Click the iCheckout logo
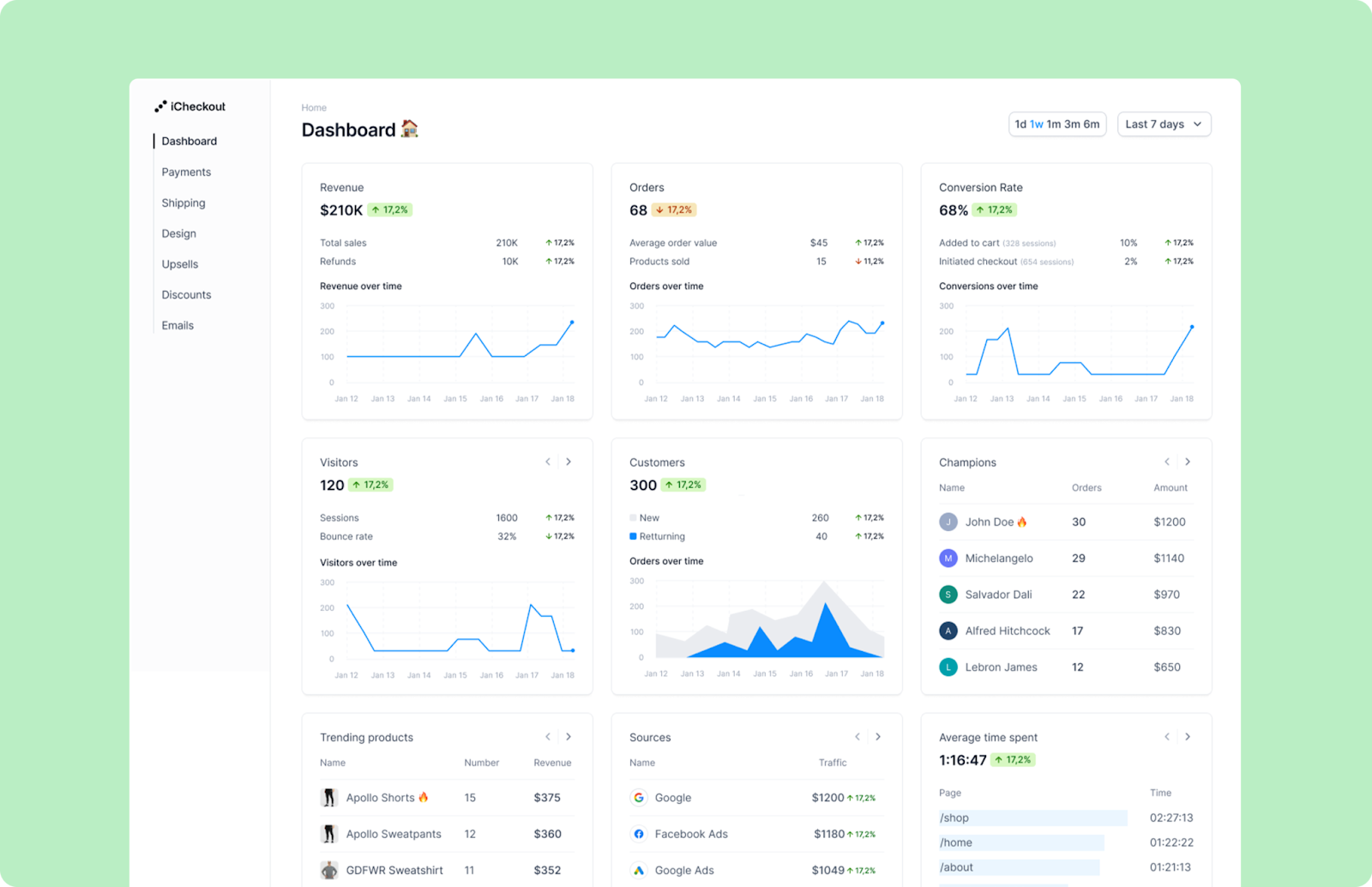This screenshot has height=887, width=1372. (190, 106)
